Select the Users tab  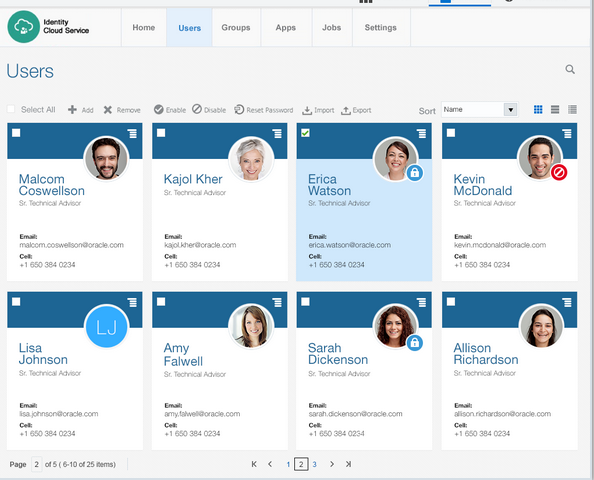(189, 28)
